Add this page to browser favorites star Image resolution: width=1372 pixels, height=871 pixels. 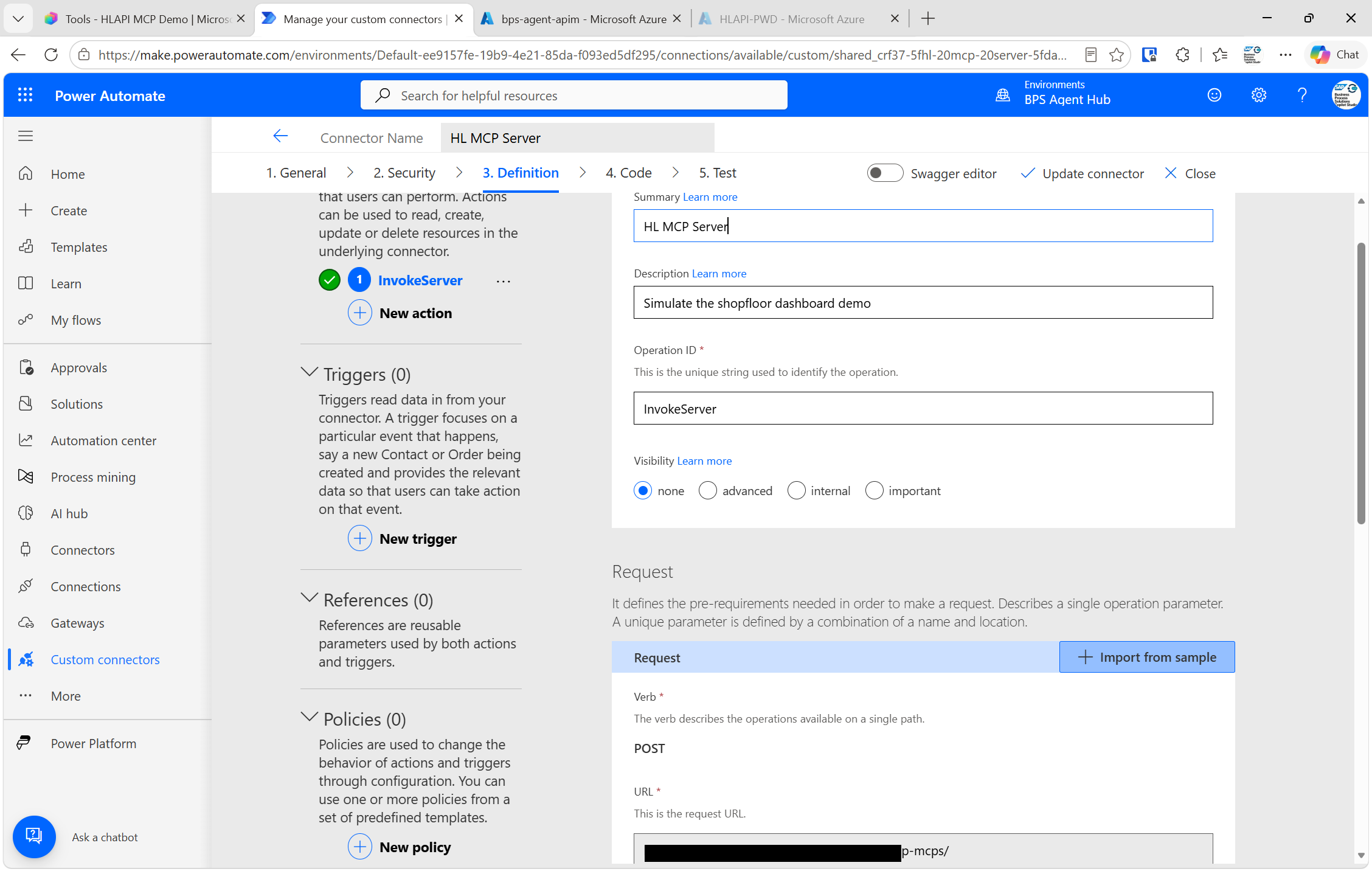pyautogui.click(x=1117, y=55)
